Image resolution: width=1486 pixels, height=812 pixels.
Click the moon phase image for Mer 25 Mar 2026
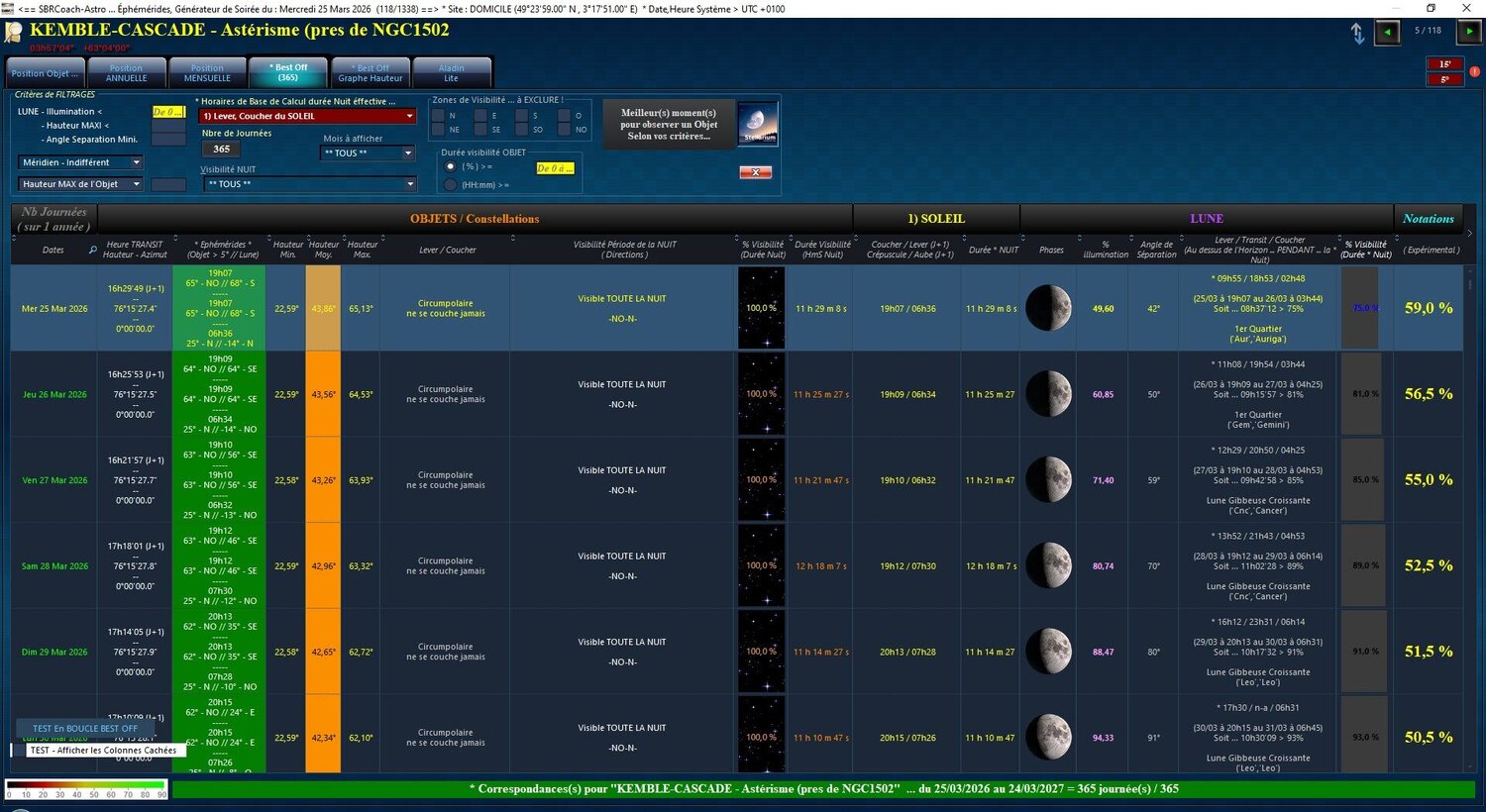point(1050,308)
